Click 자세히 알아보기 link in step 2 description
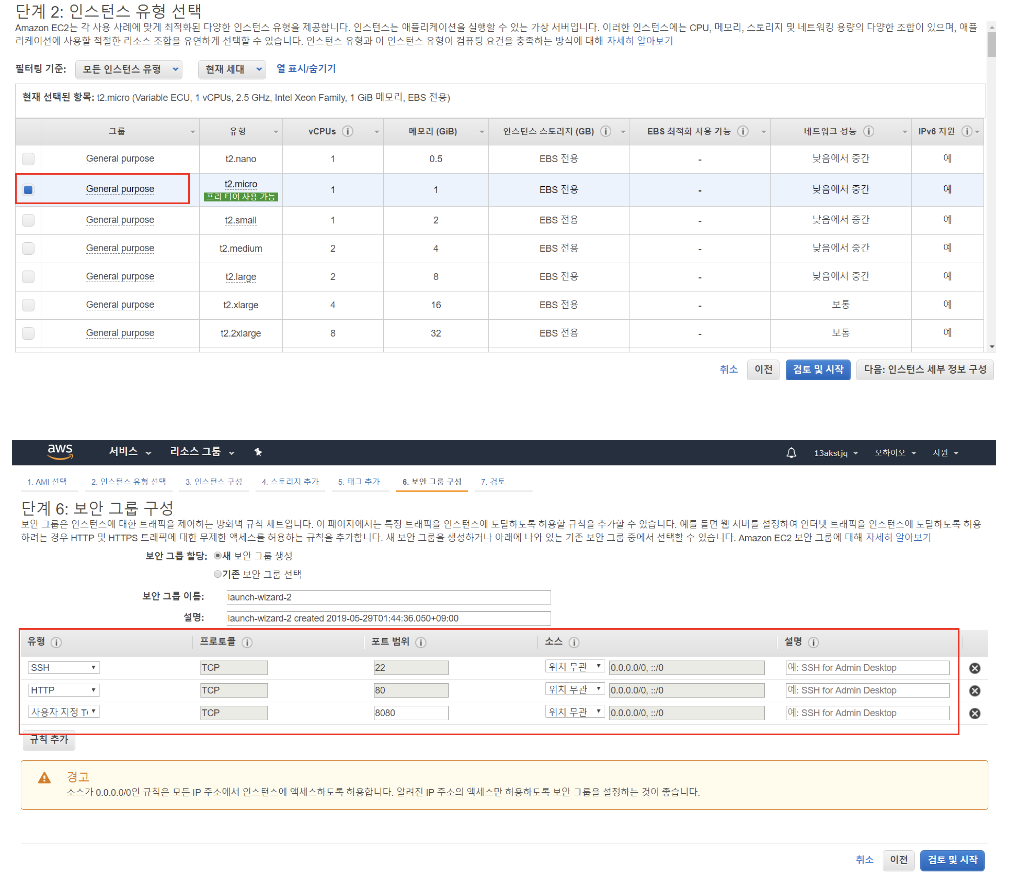Image resolution: width=1025 pixels, height=882 pixels. tap(639, 41)
